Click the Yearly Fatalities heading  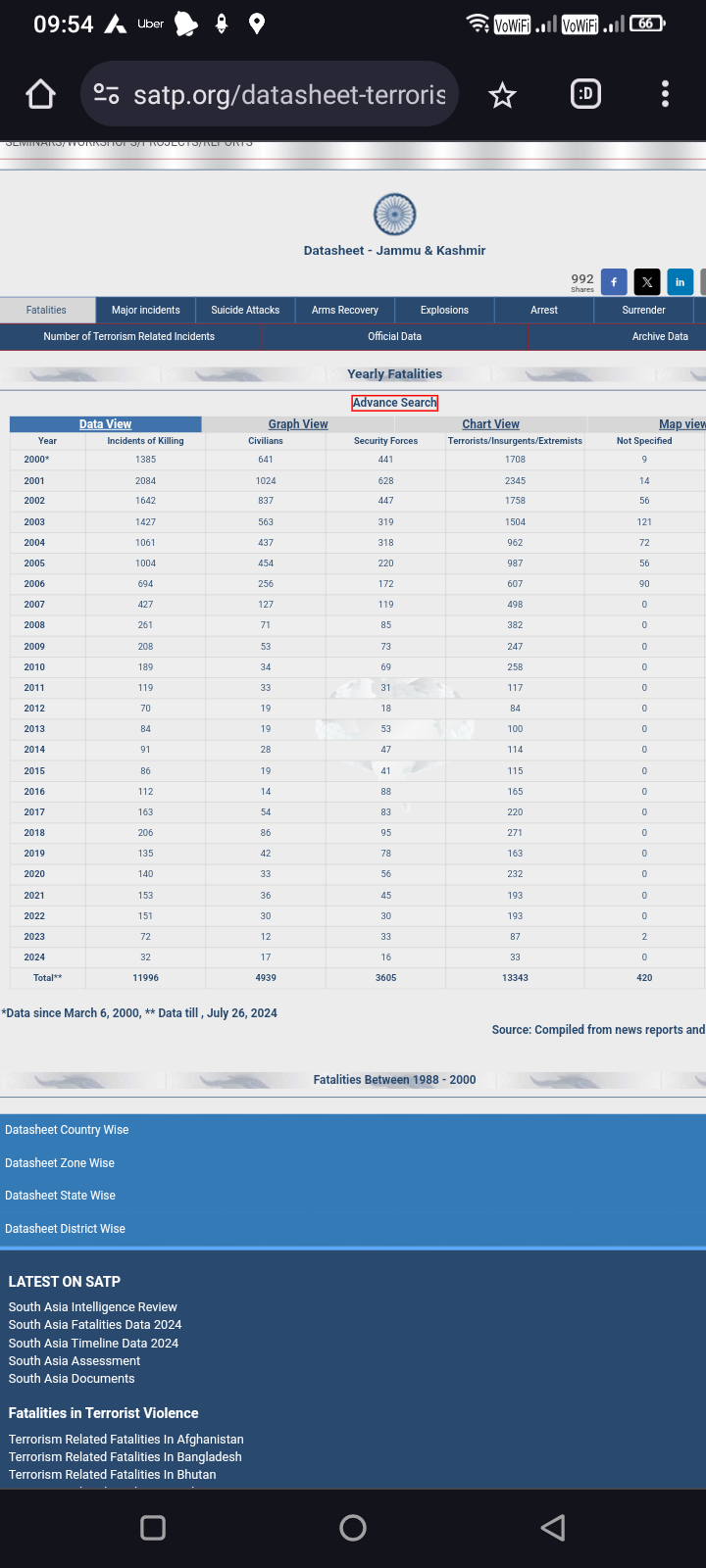pos(394,374)
